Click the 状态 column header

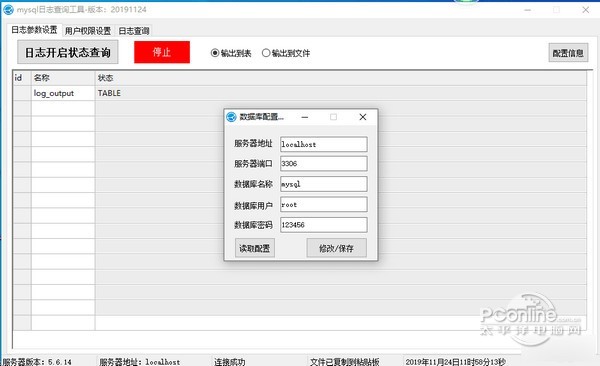341,78
